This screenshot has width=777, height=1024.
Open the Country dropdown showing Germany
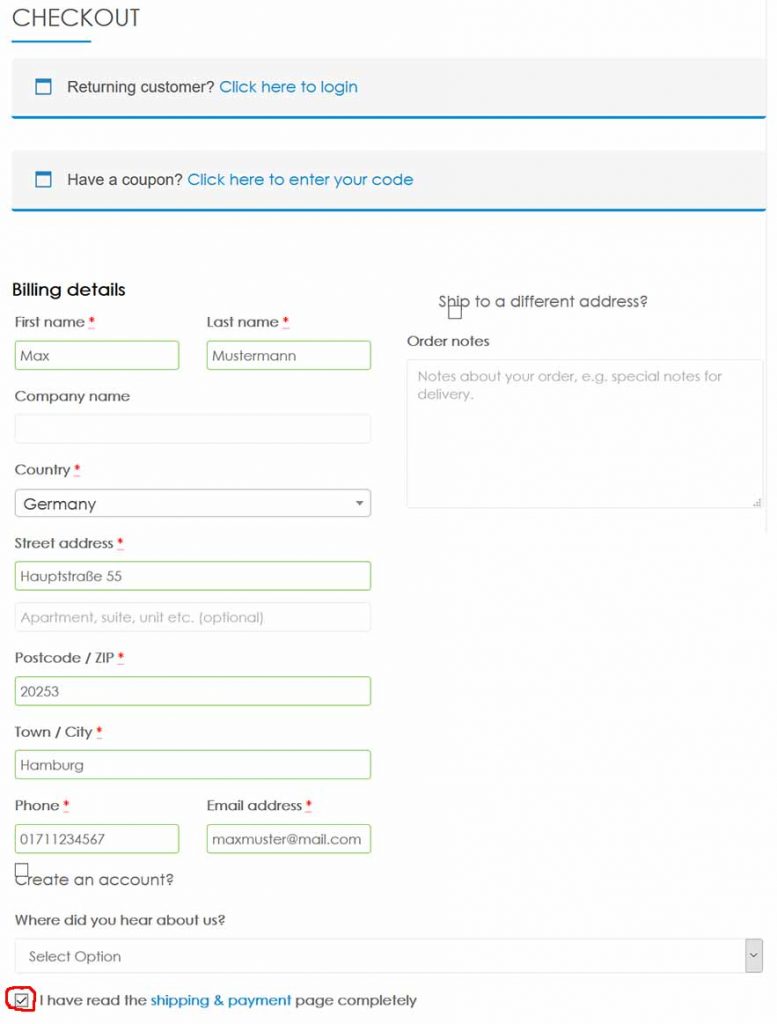point(193,504)
